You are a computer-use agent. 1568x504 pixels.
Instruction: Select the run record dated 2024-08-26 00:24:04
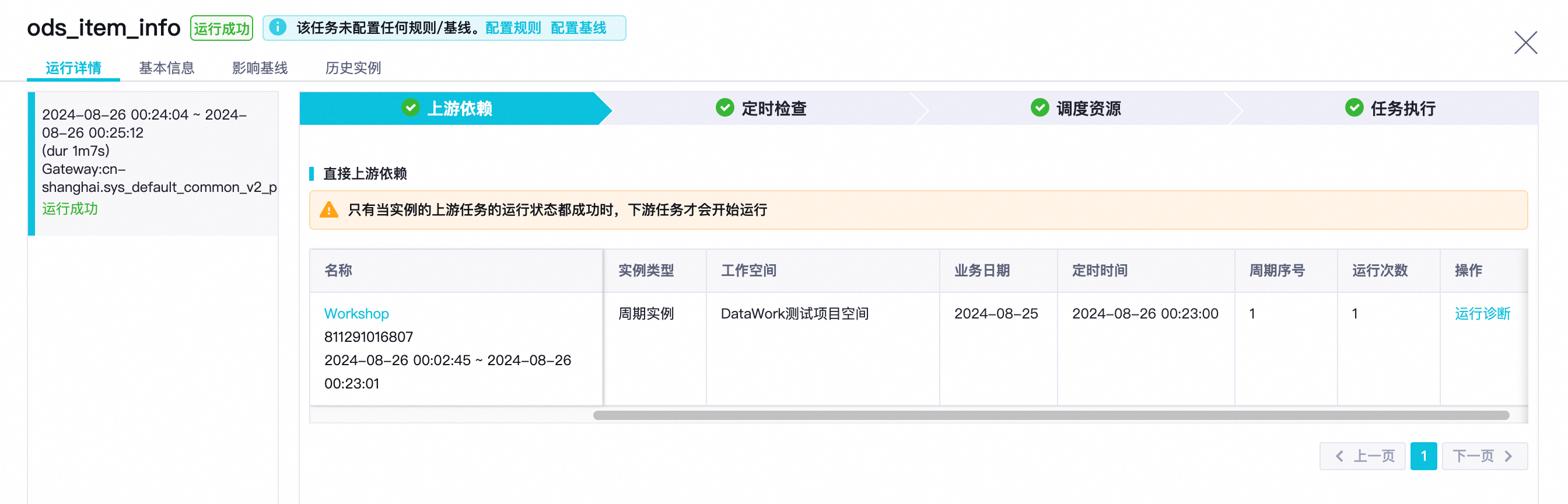pos(153,163)
